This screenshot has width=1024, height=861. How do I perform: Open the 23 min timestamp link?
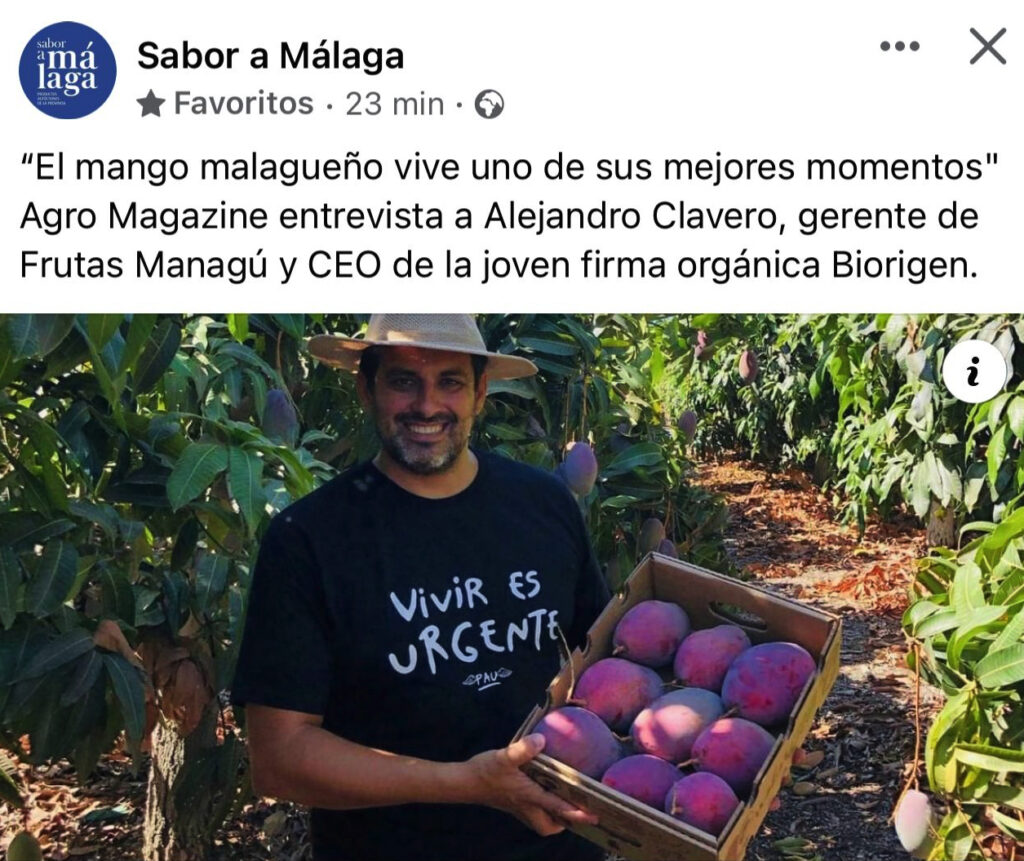point(394,104)
